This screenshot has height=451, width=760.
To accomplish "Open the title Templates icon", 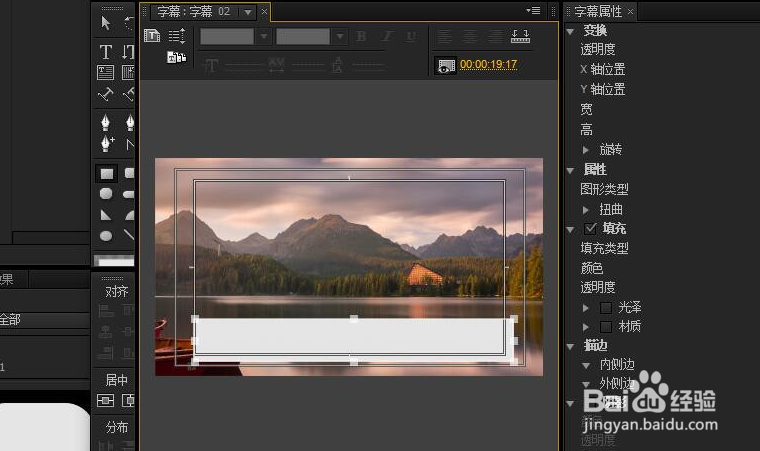I will click(176, 57).
